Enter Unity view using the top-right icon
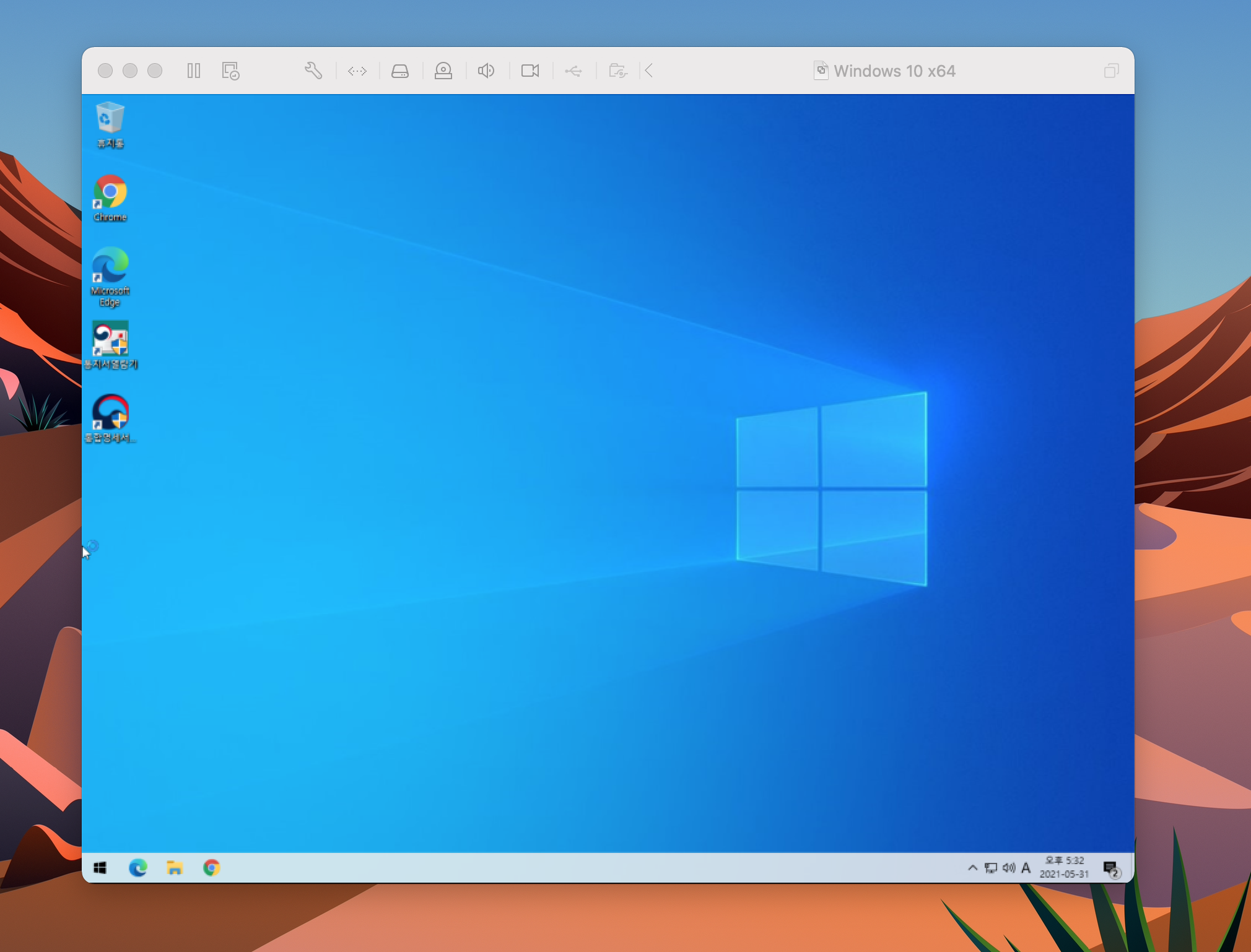Viewport: 1251px width, 952px height. 1111,71
